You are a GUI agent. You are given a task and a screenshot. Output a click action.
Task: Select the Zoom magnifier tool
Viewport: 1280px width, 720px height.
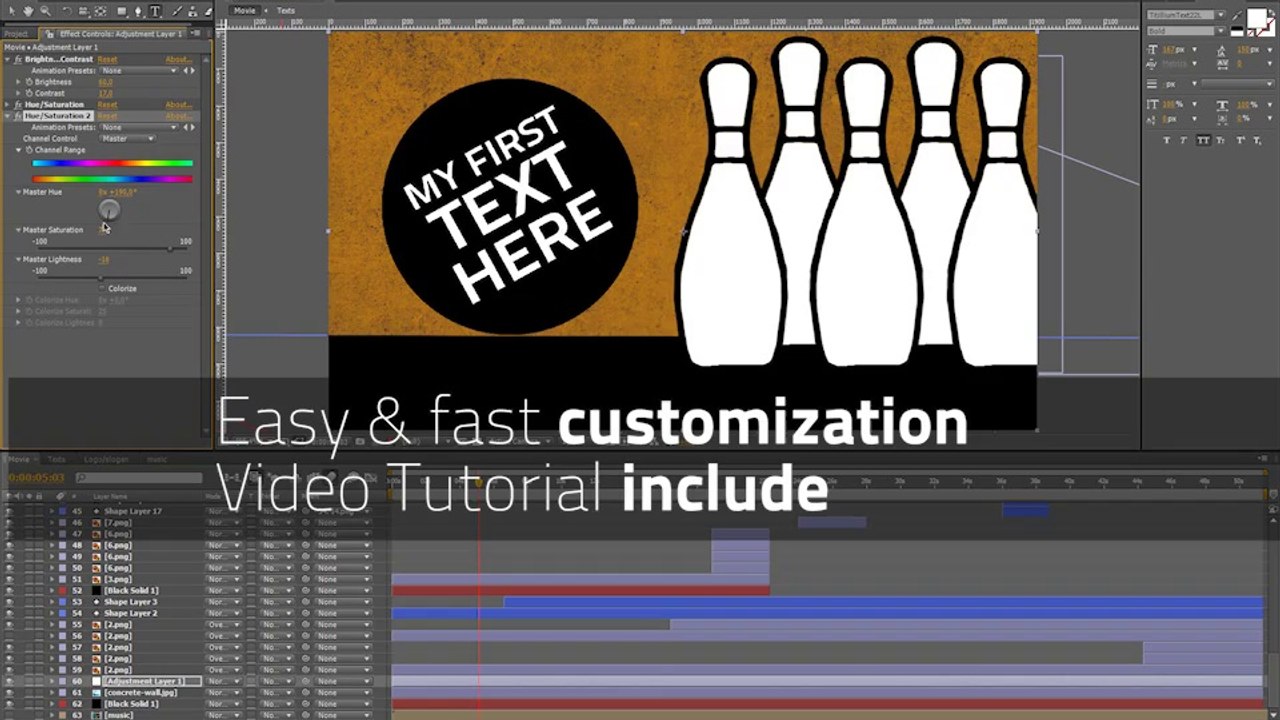pyautogui.click(x=45, y=11)
